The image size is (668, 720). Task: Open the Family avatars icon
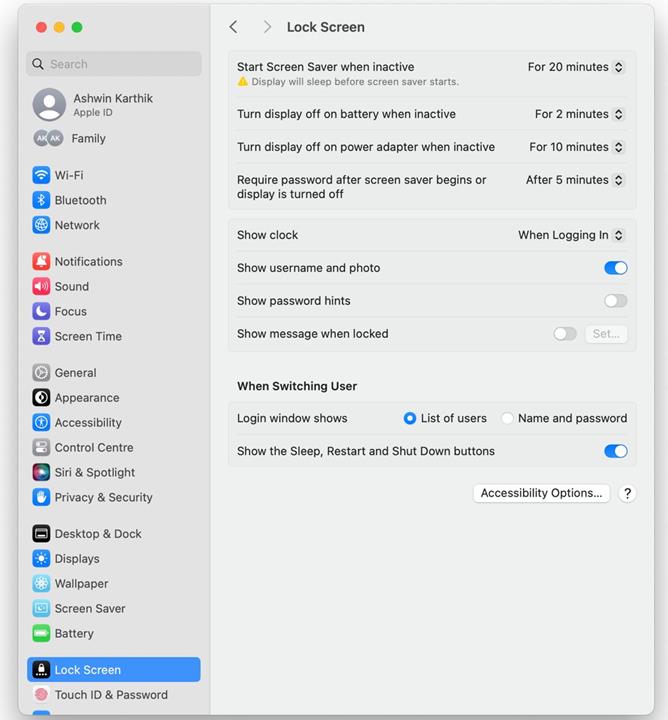48,138
